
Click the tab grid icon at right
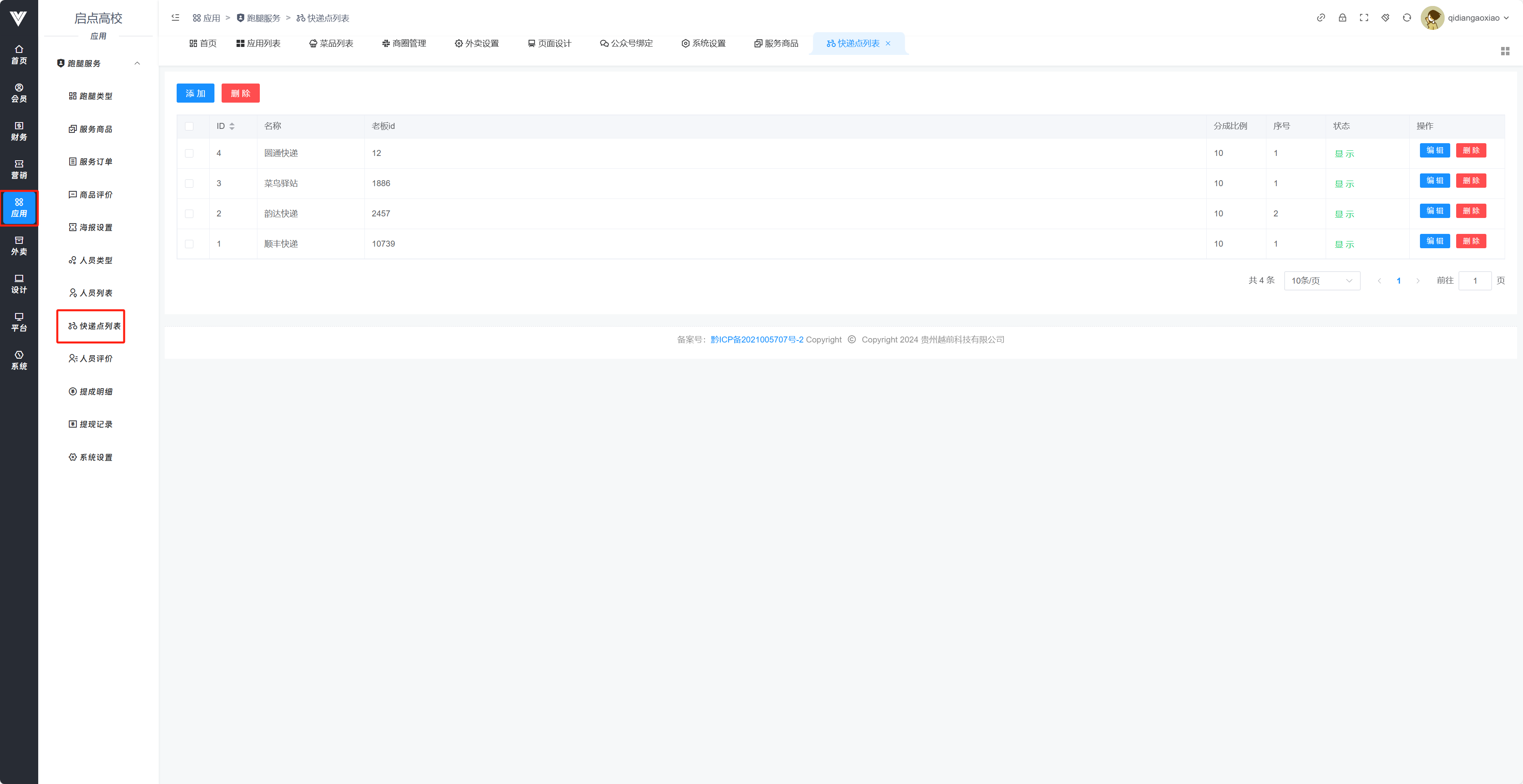point(1505,51)
